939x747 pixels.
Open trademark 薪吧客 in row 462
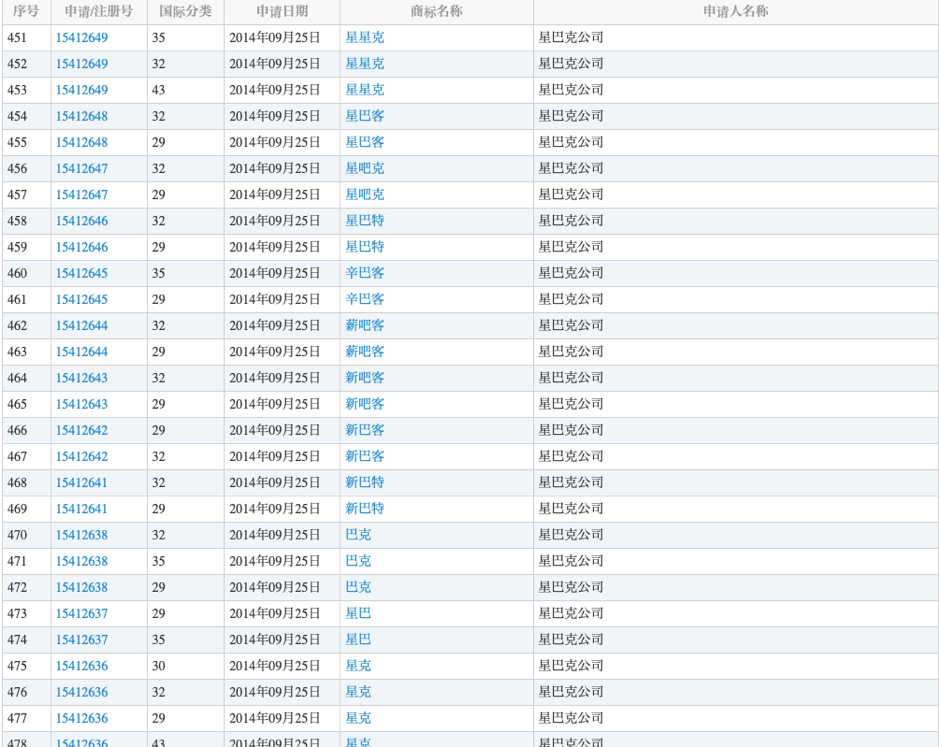(365, 326)
